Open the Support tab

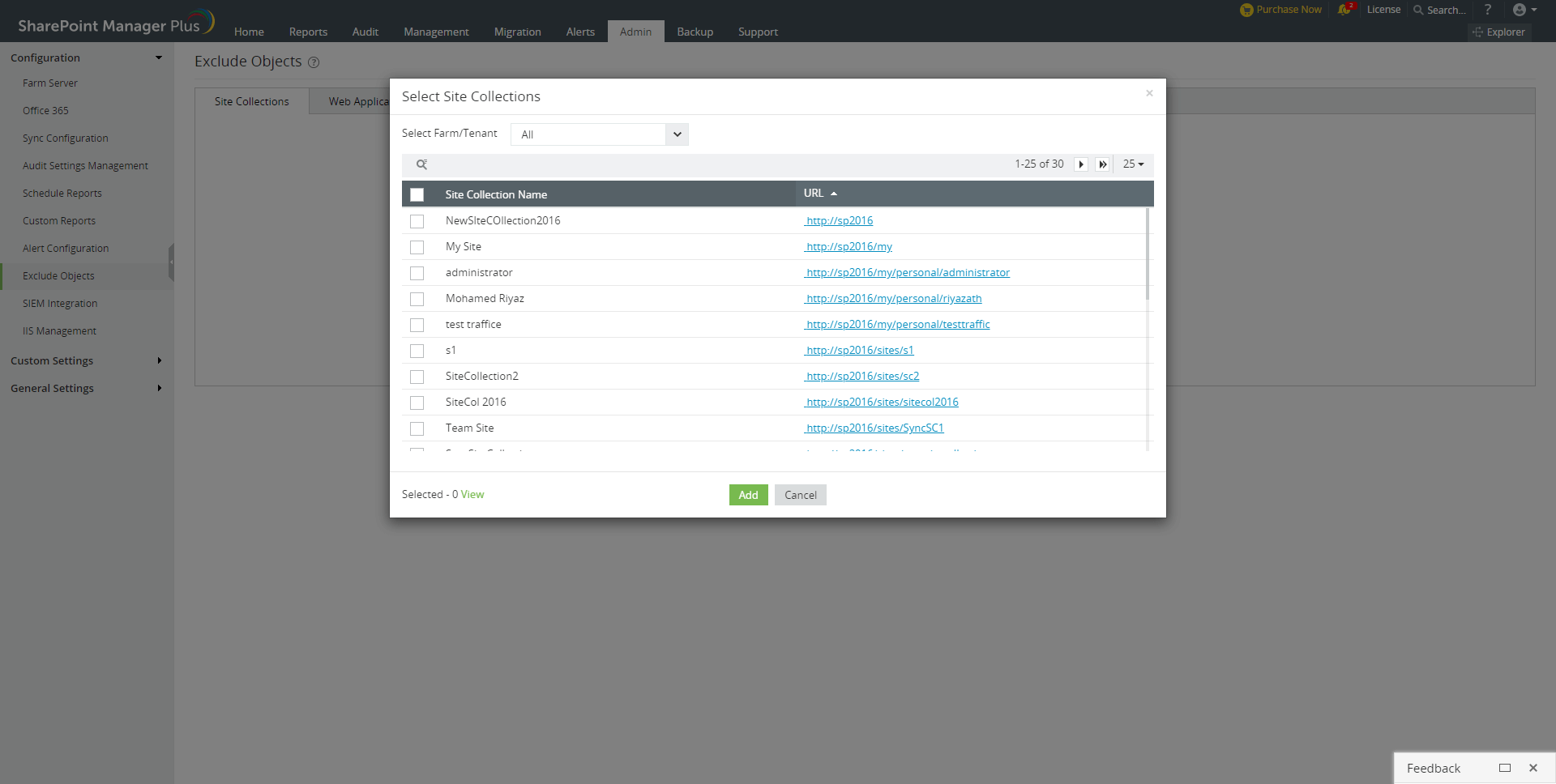[x=758, y=32]
